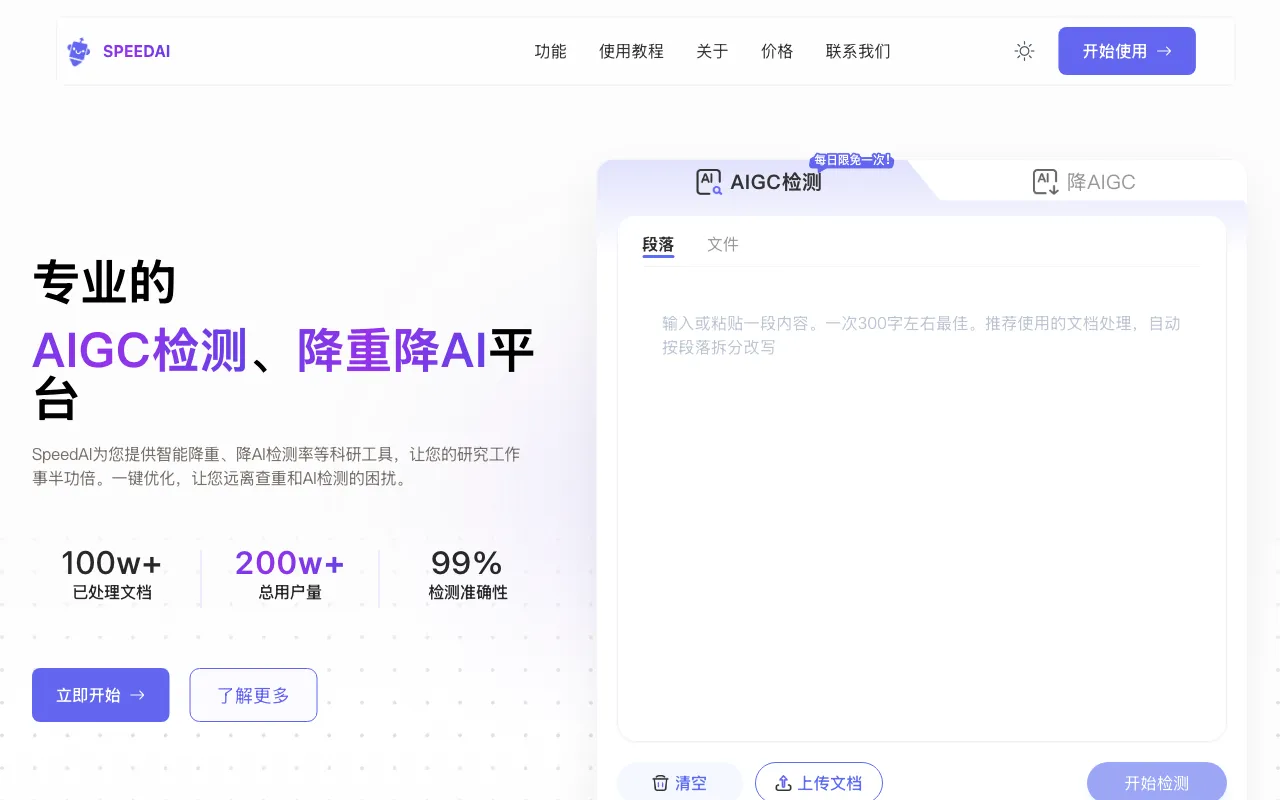Screen dimensions: 1280x800
Task: Click the SpeedAI robot logo icon
Action: [x=78, y=51]
